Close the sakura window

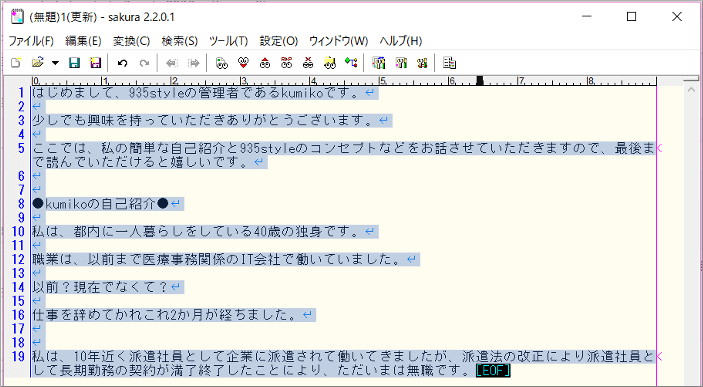pos(677,17)
